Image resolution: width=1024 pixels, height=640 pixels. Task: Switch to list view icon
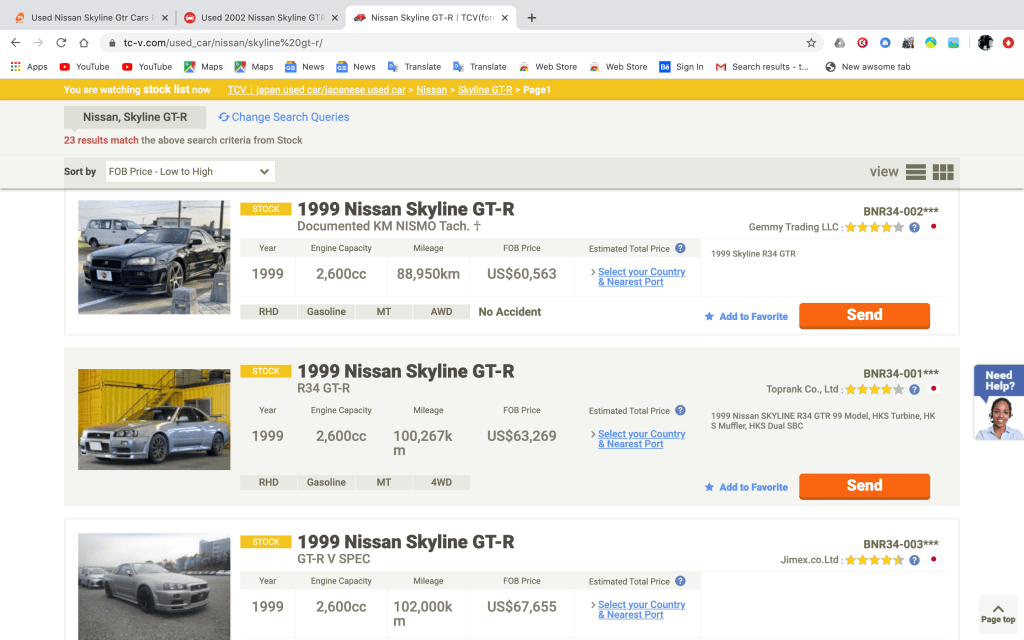[915, 172]
